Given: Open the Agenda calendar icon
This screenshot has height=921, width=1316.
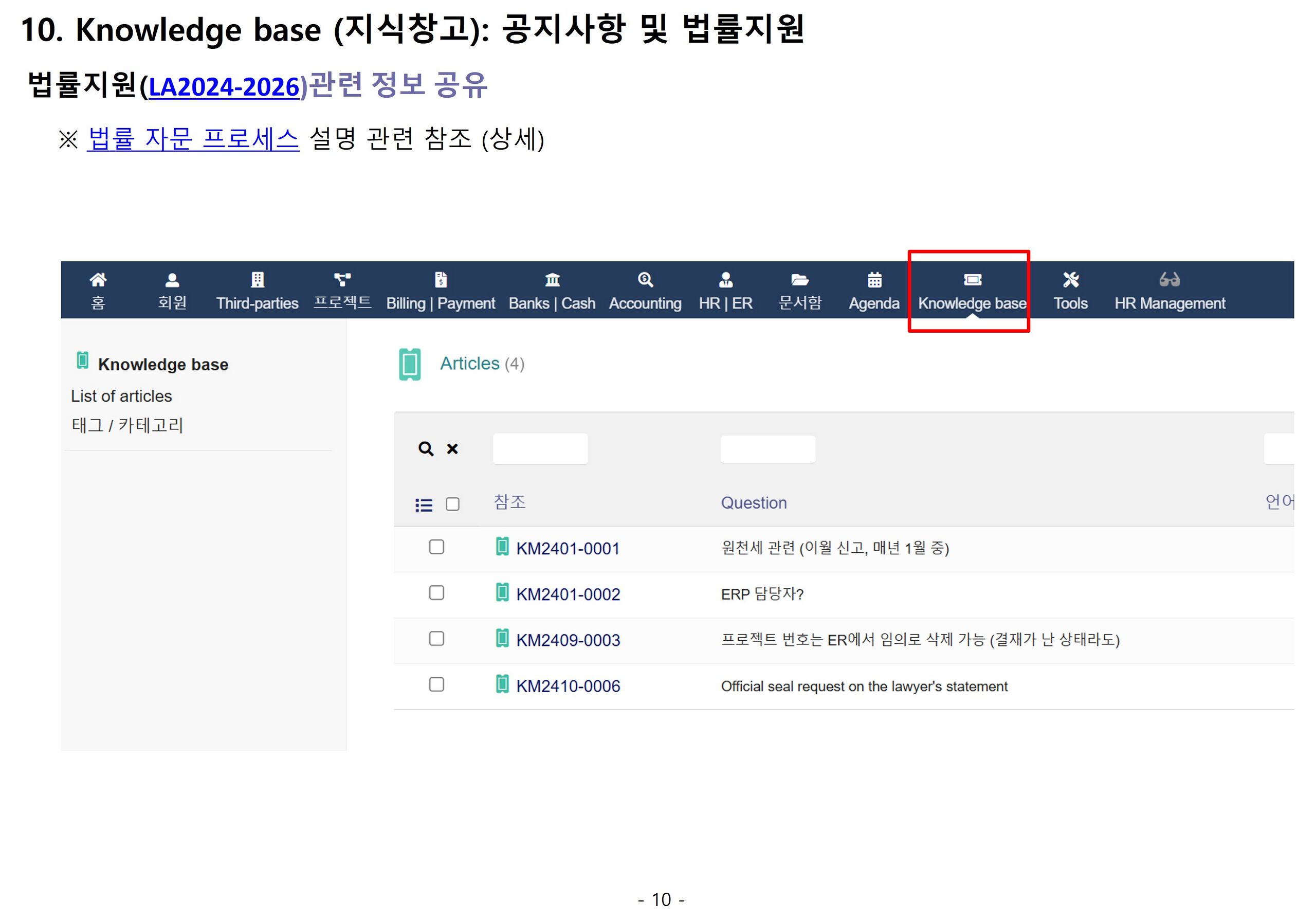Looking at the screenshot, I should [x=874, y=280].
